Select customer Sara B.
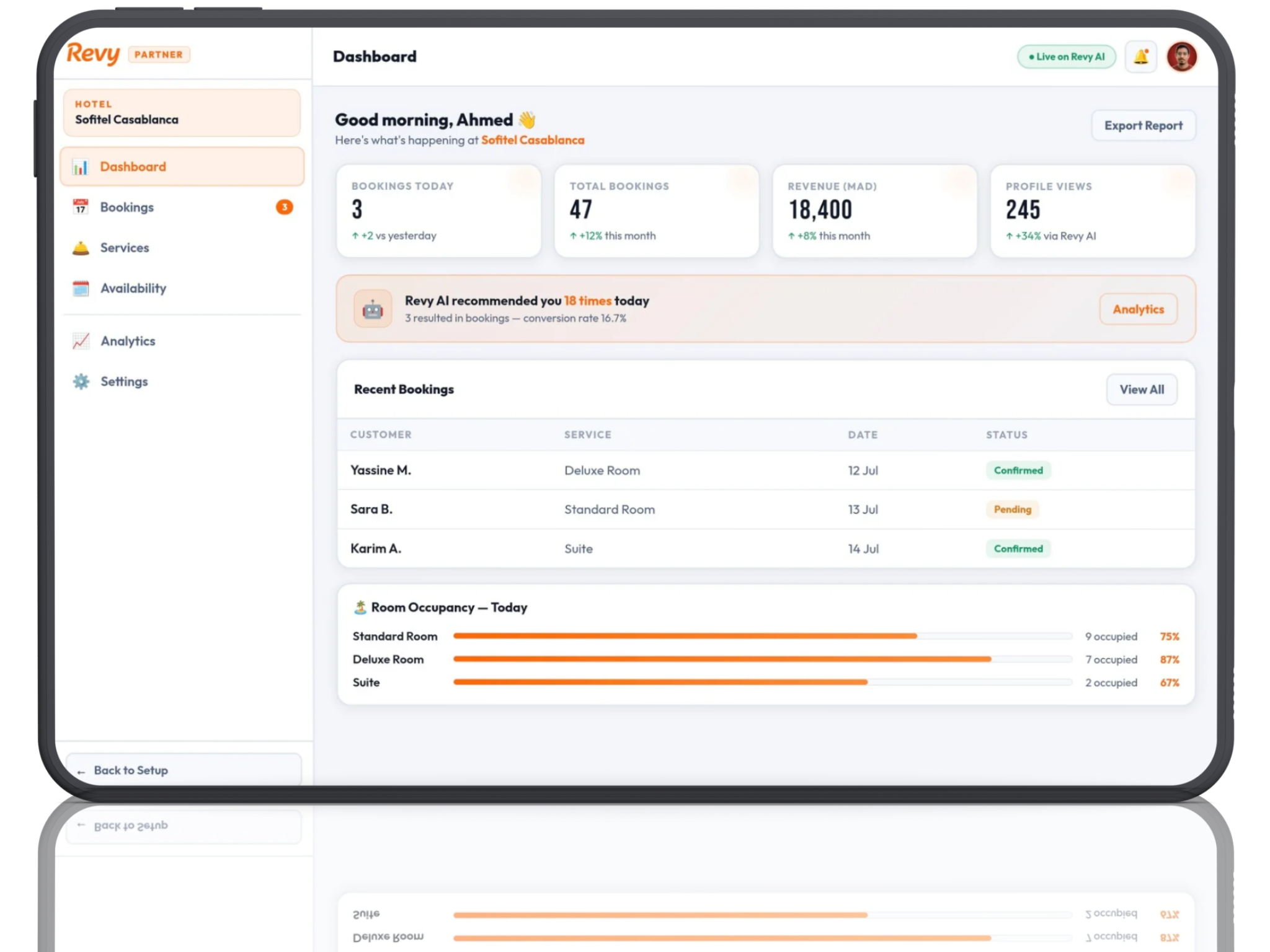Screen dimensions: 1270x952 point(371,509)
